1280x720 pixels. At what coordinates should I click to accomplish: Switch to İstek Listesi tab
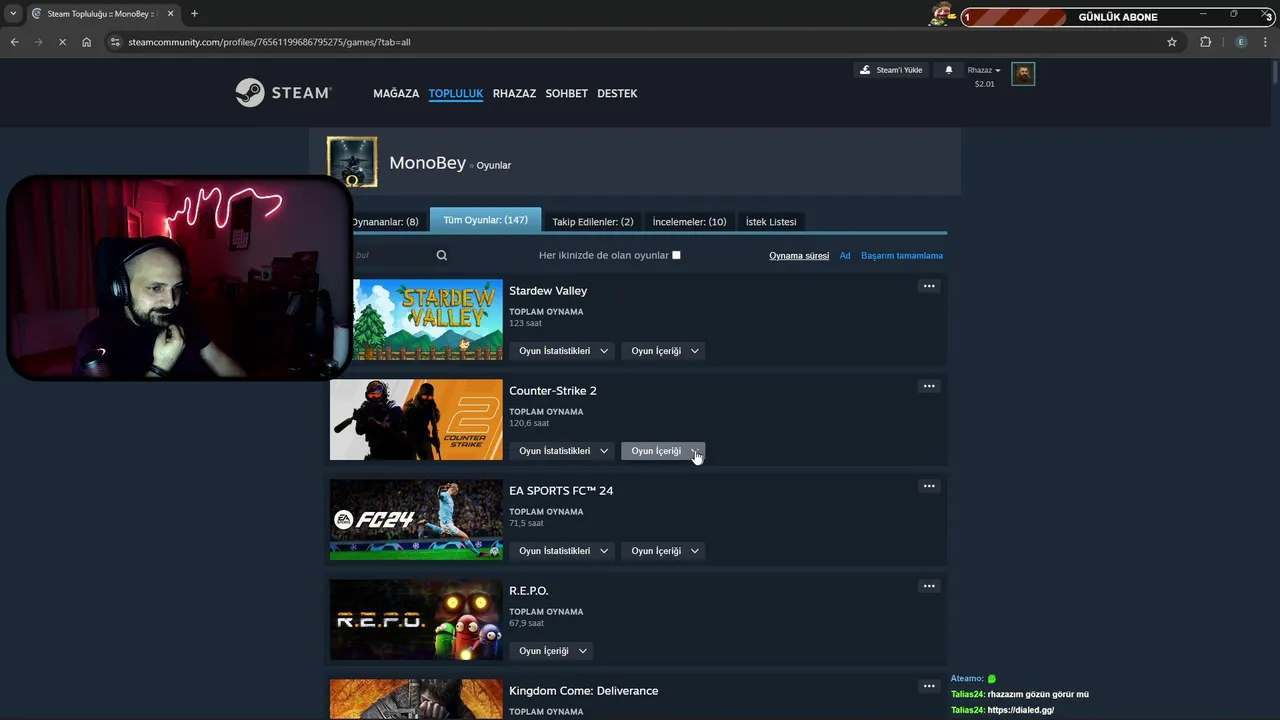[771, 221]
